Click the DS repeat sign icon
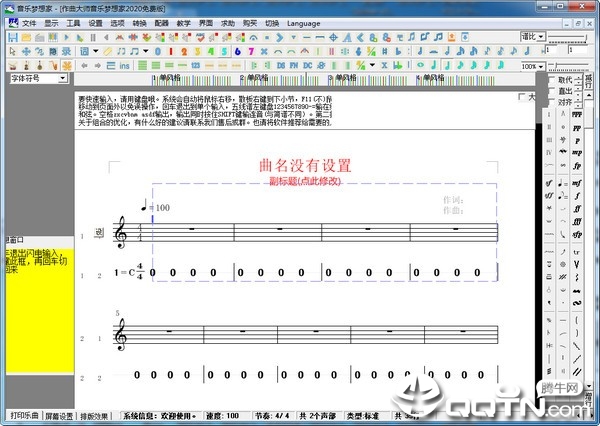This screenshot has height=426, width=600. (x=281, y=65)
